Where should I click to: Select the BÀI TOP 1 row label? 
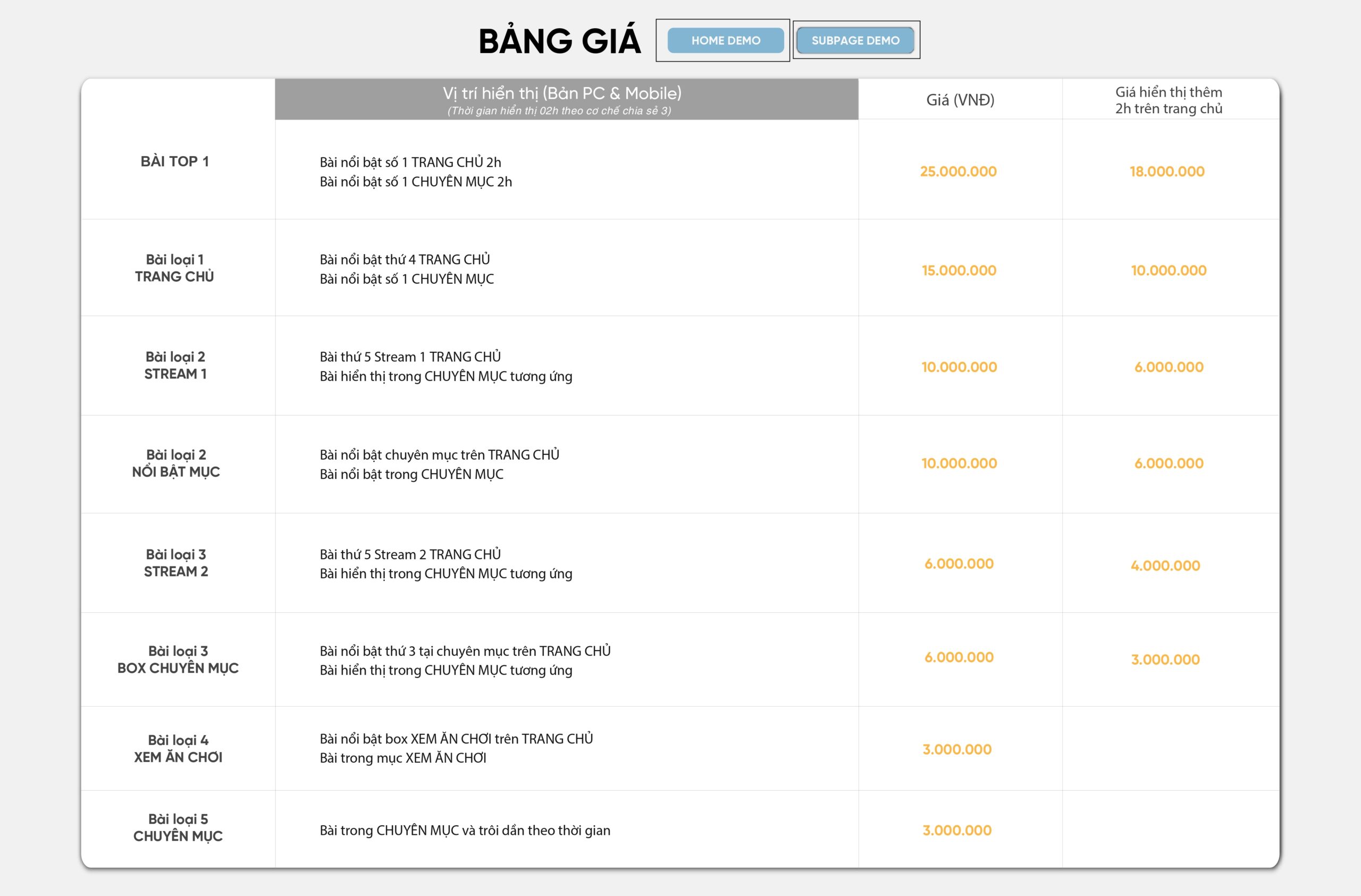pyautogui.click(x=175, y=162)
